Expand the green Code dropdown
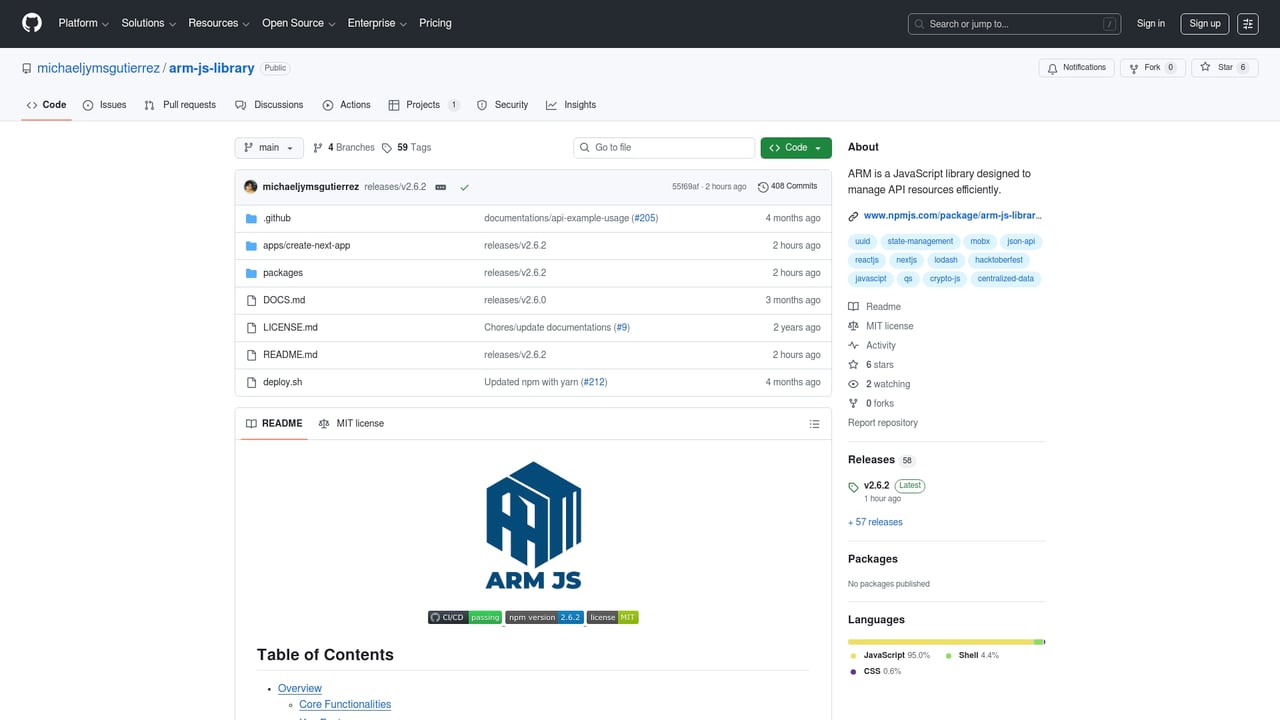 point(795,147)
